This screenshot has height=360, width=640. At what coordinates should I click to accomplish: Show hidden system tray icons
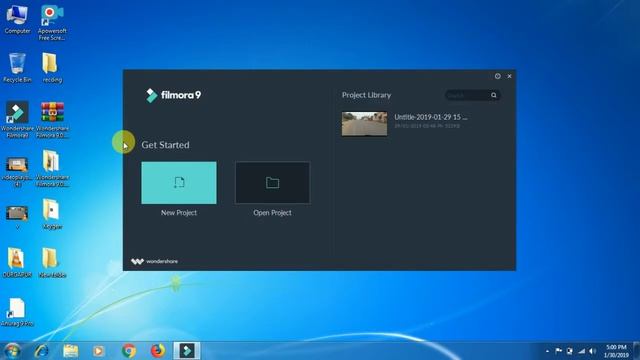point(547,351)
